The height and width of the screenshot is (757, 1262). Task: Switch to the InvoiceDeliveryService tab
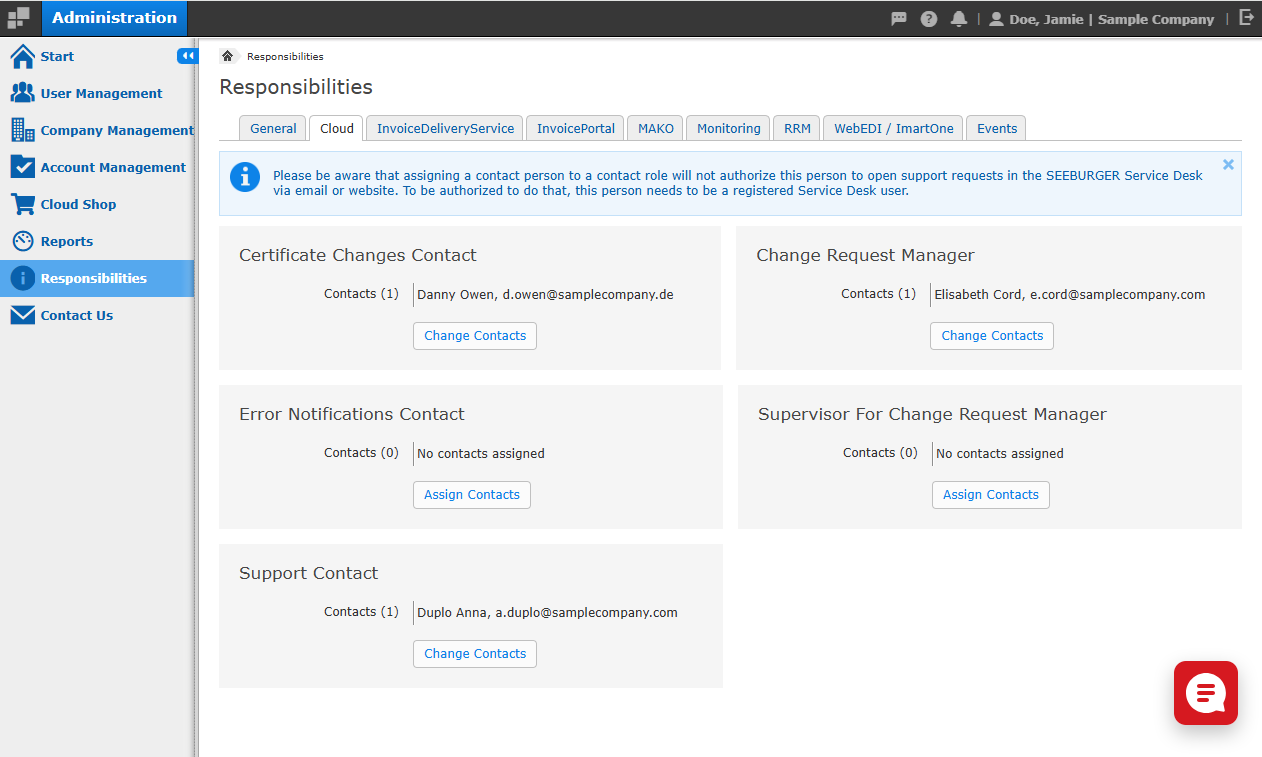445,128
